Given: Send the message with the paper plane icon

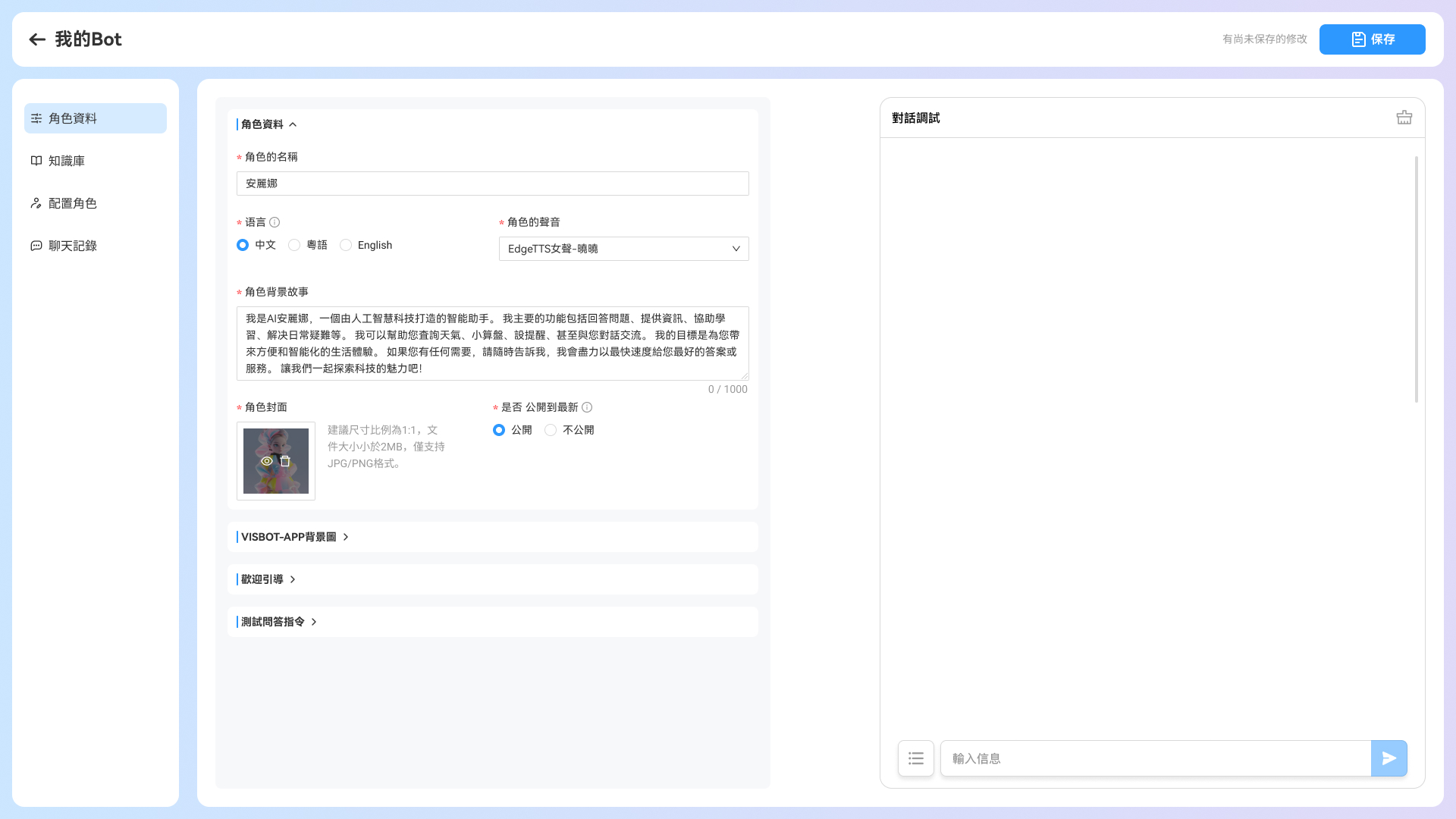Looking at the screenshot, I should [1389, 758].
